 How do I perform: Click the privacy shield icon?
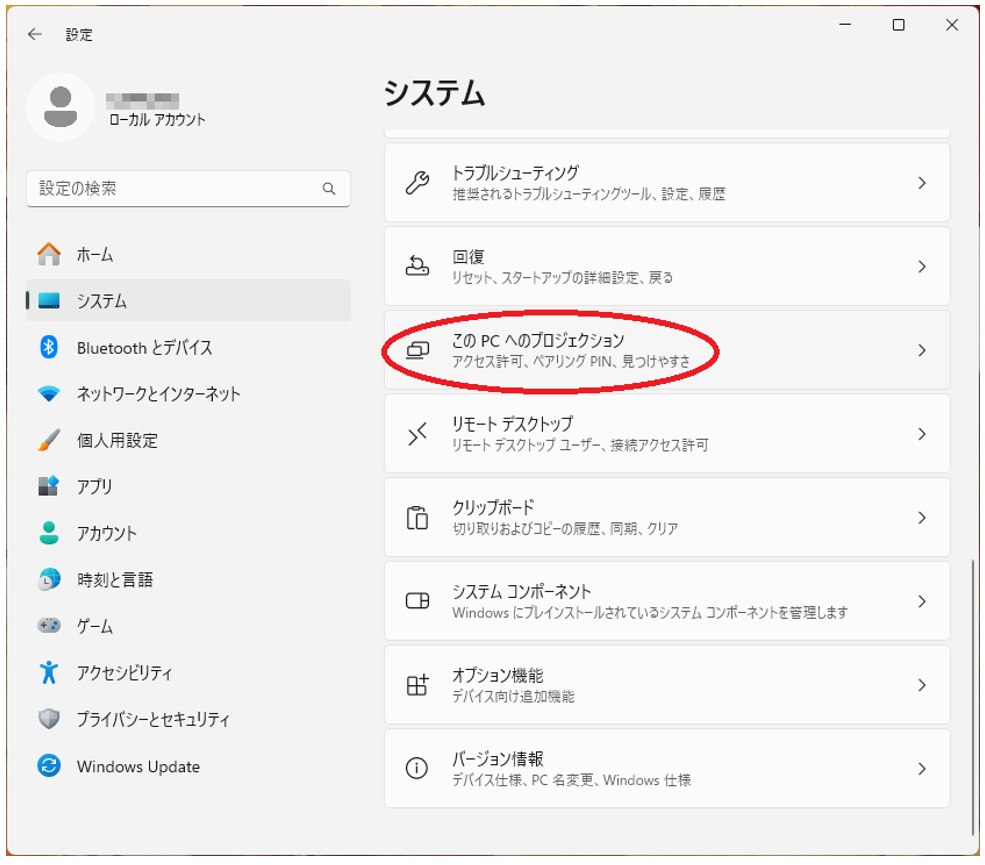[x=49, y=719]
